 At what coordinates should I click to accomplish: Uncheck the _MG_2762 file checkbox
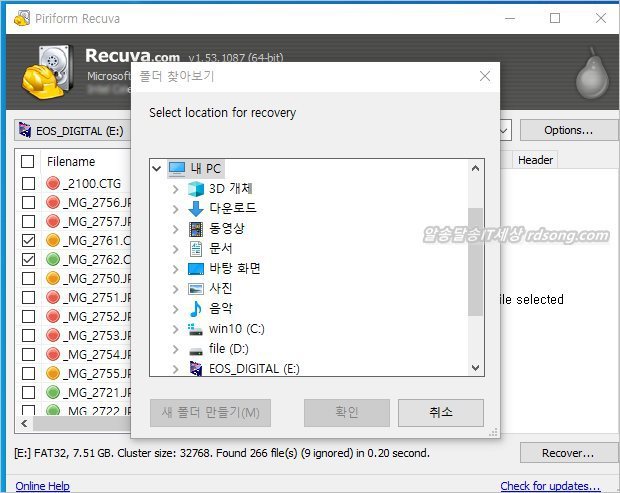[28, 259]
